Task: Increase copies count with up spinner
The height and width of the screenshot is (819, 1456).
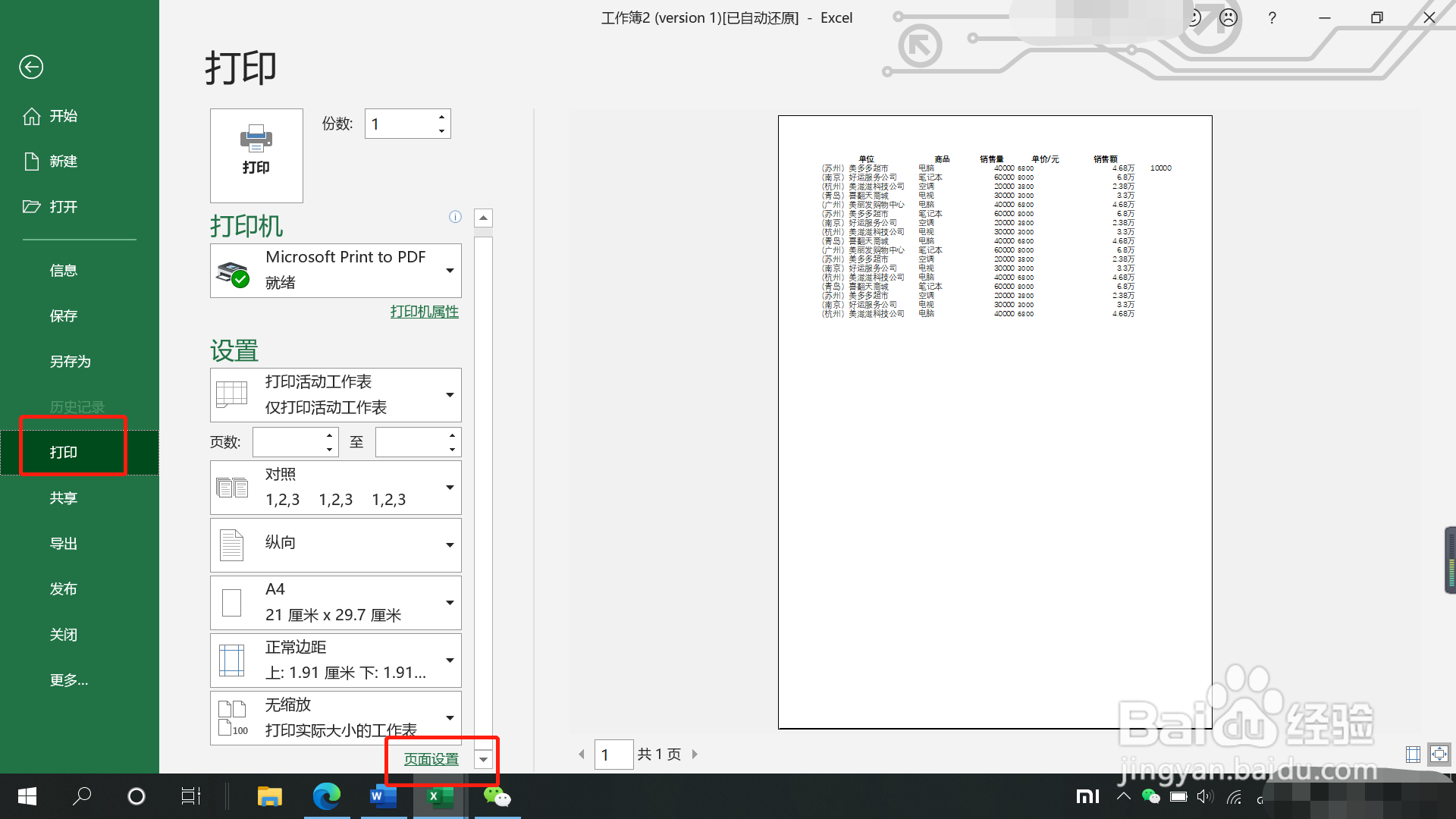Action: (x=441, y=117)
